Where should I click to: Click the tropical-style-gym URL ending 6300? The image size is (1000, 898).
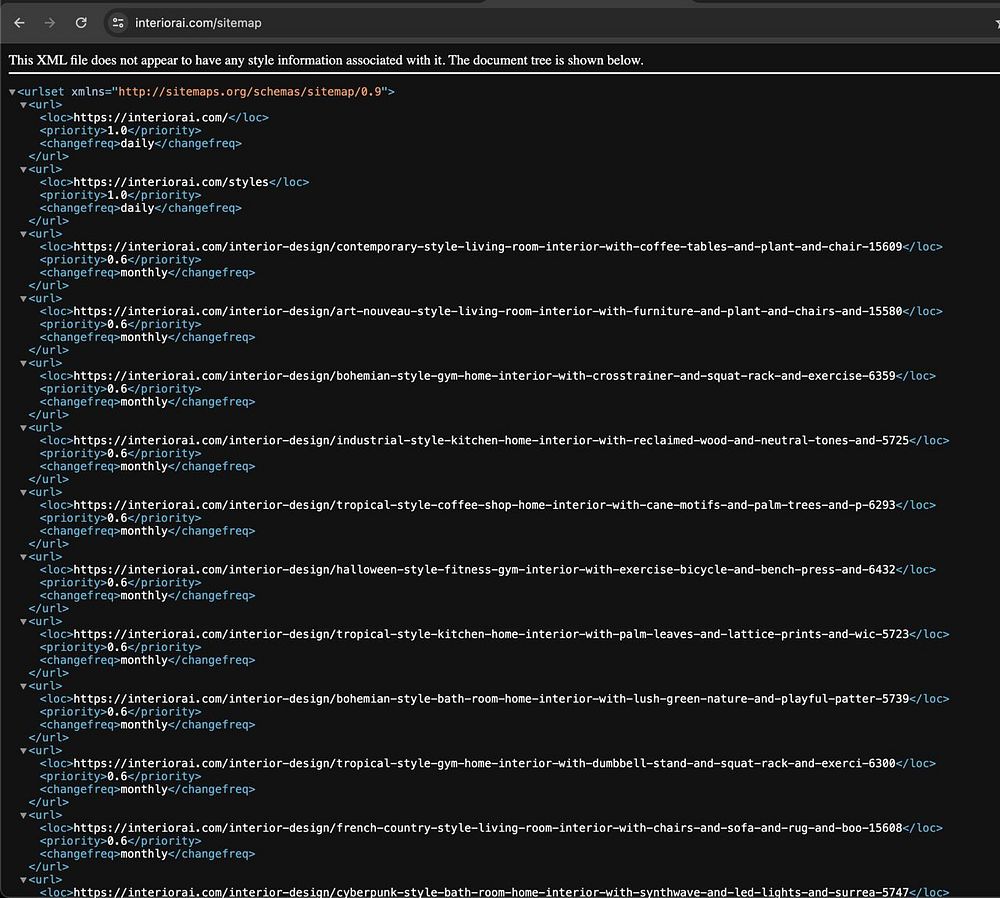pyautogui.click(x=485, y=763)
